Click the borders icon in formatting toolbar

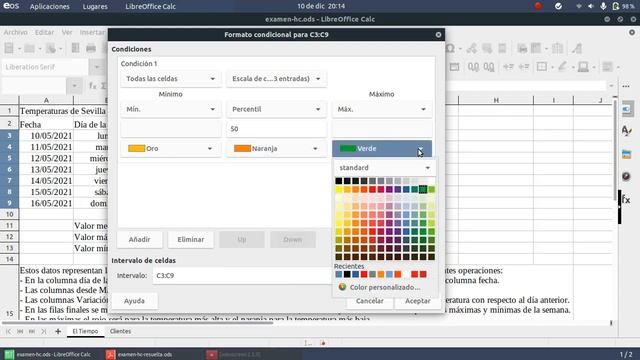tap(542, 67)
